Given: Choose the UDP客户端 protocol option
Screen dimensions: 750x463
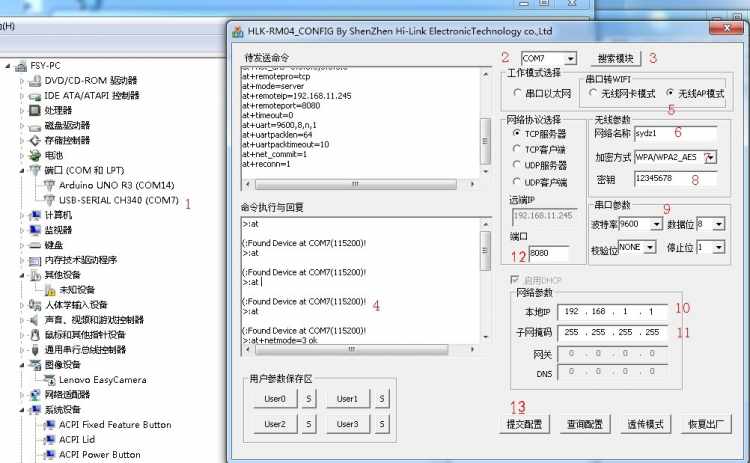Looking at the screenshot, I should pos(517,181).
